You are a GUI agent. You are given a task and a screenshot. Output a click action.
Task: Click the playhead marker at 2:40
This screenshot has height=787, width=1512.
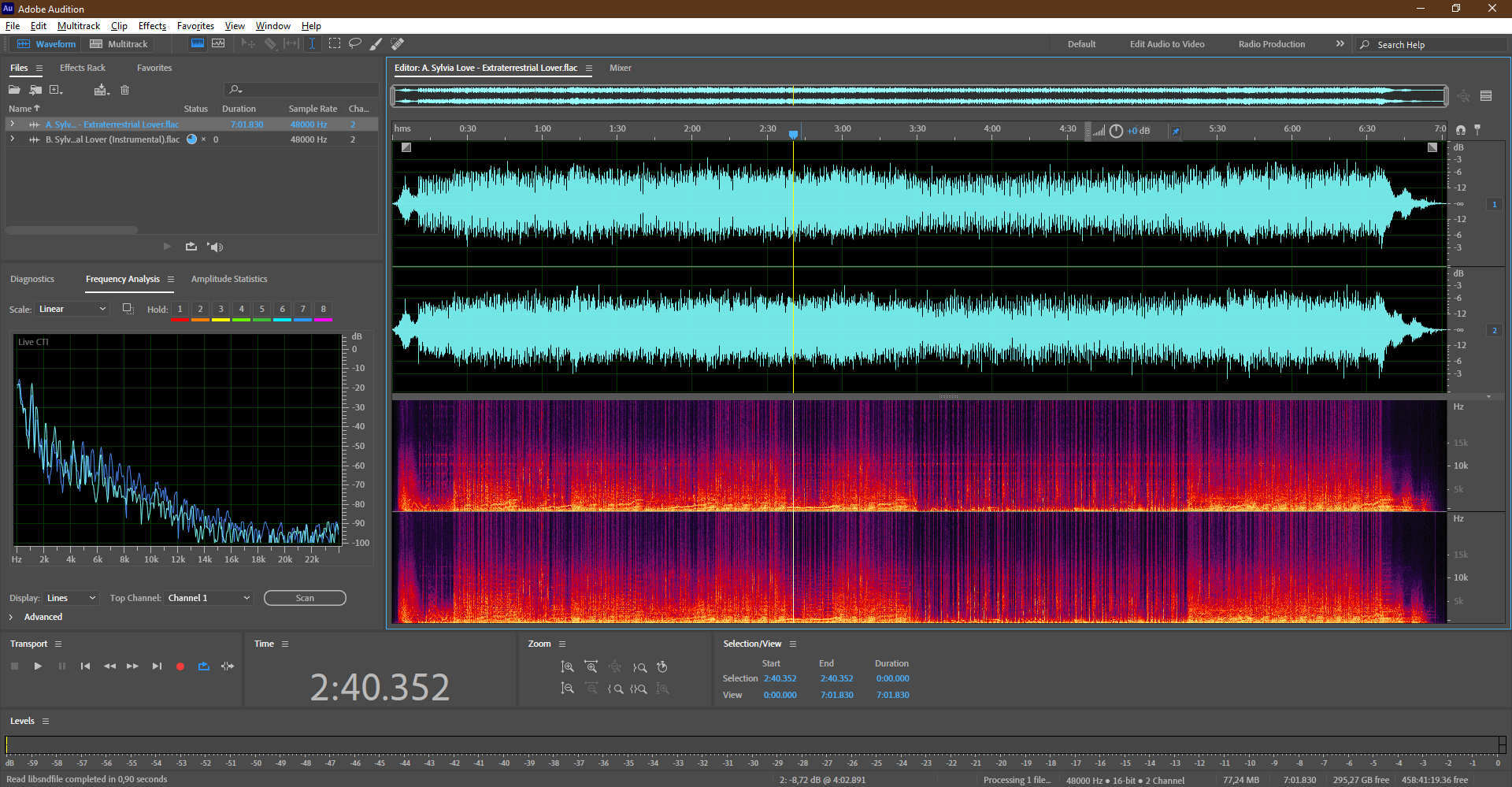click(793, 135)
